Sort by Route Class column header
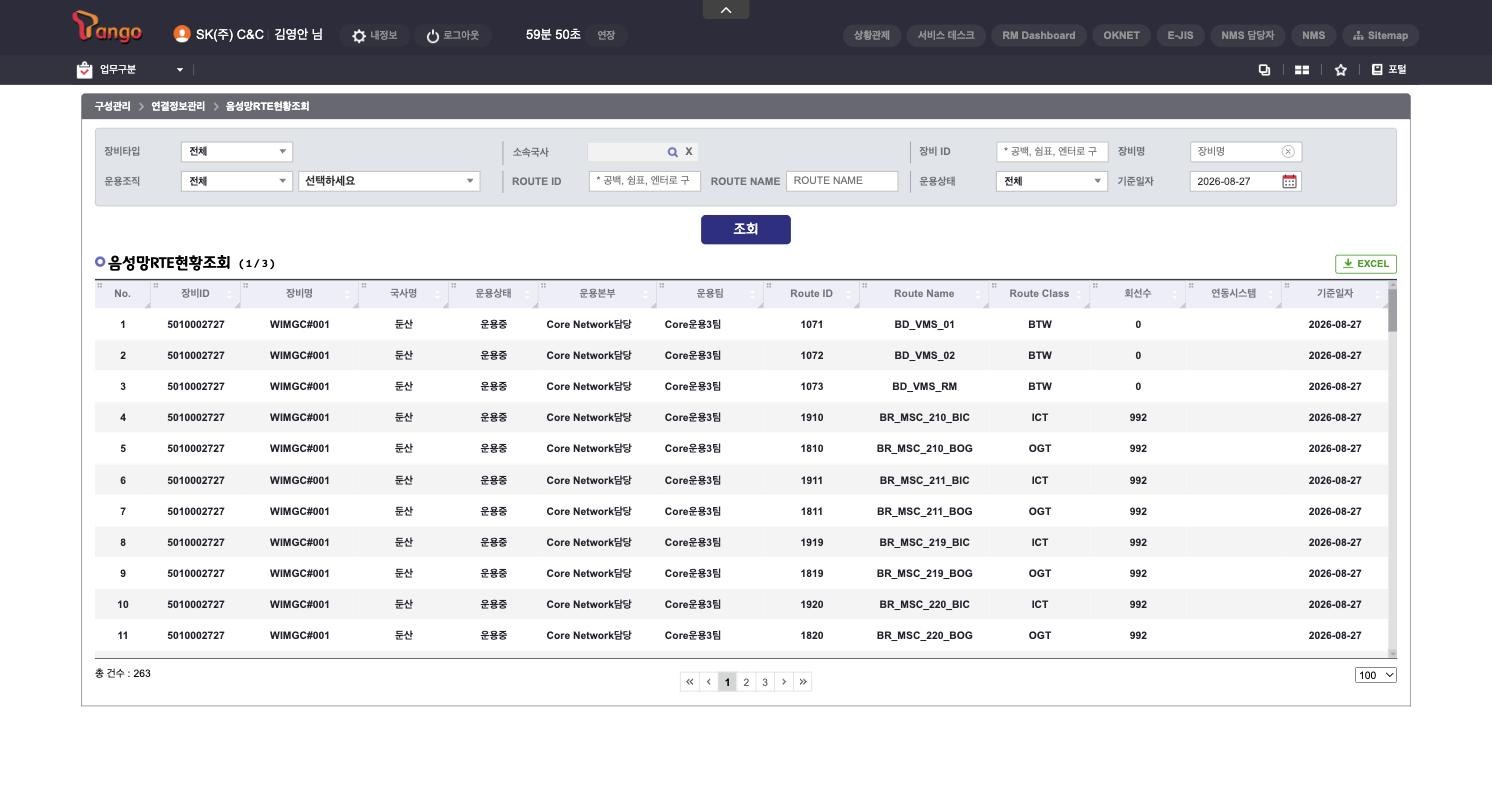Screen dimensions: 1492x812 coord(1039,294)
